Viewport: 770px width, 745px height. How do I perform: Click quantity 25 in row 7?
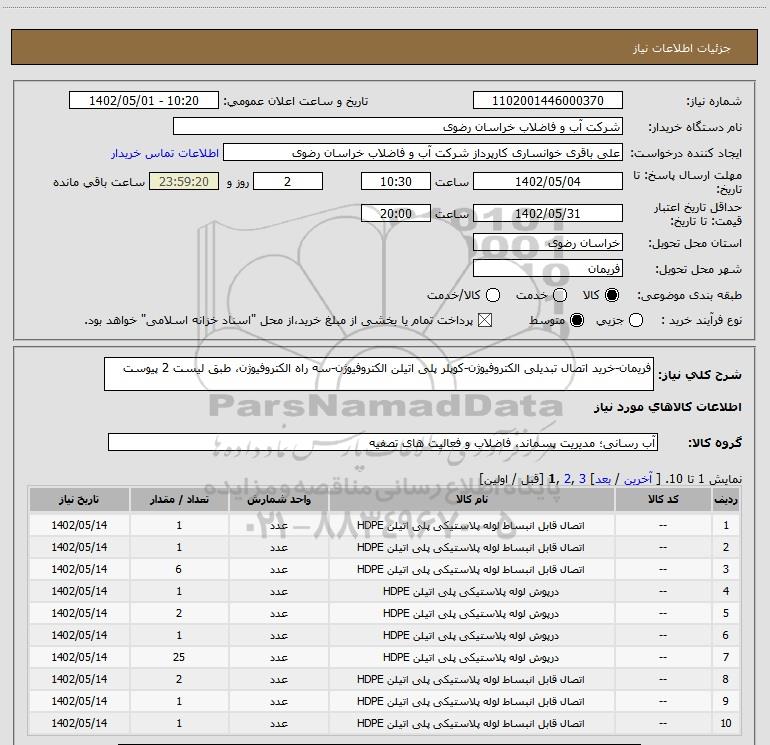(x=179, y=657)
